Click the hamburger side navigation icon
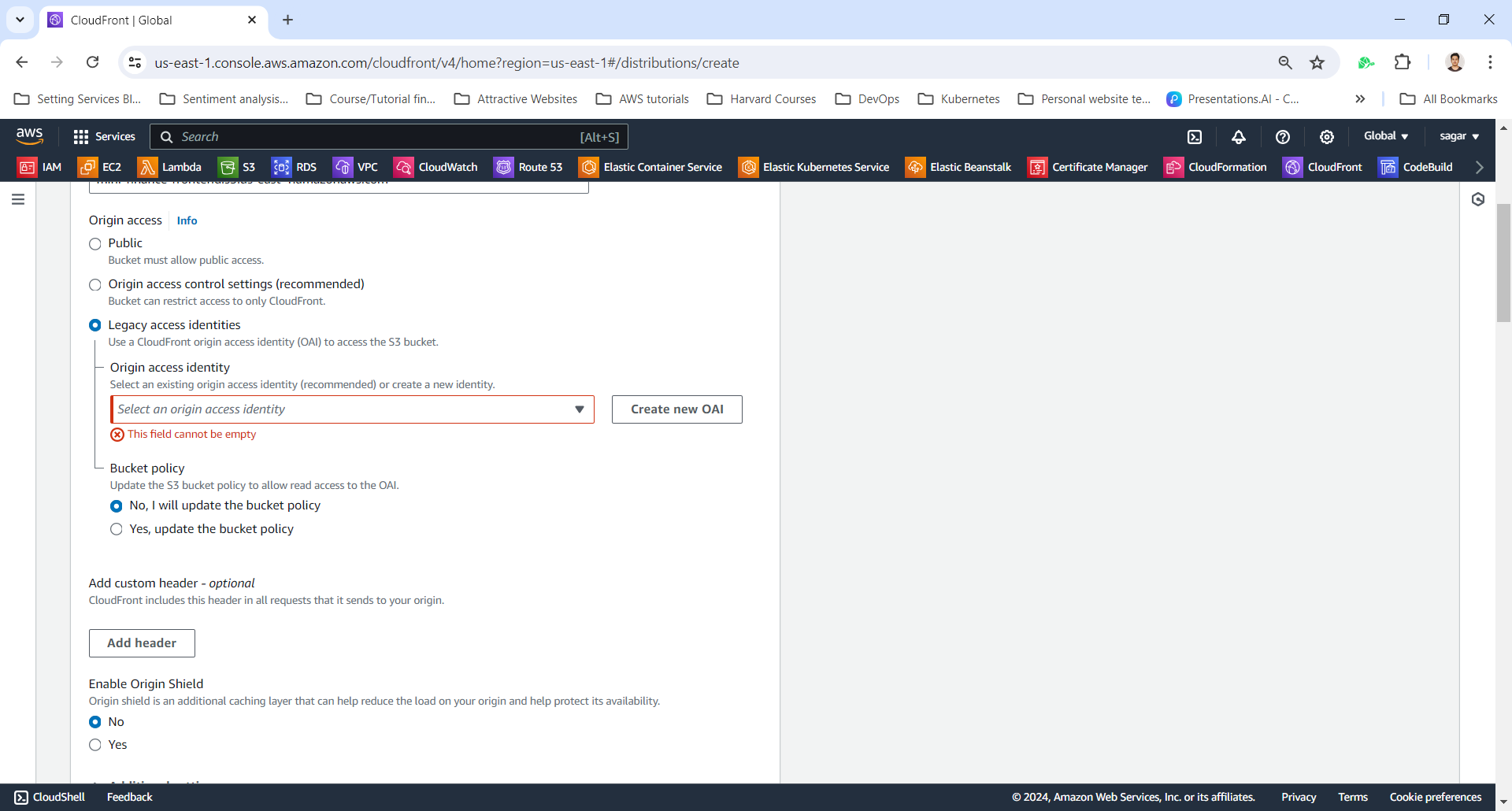 [x=18, y=199]
